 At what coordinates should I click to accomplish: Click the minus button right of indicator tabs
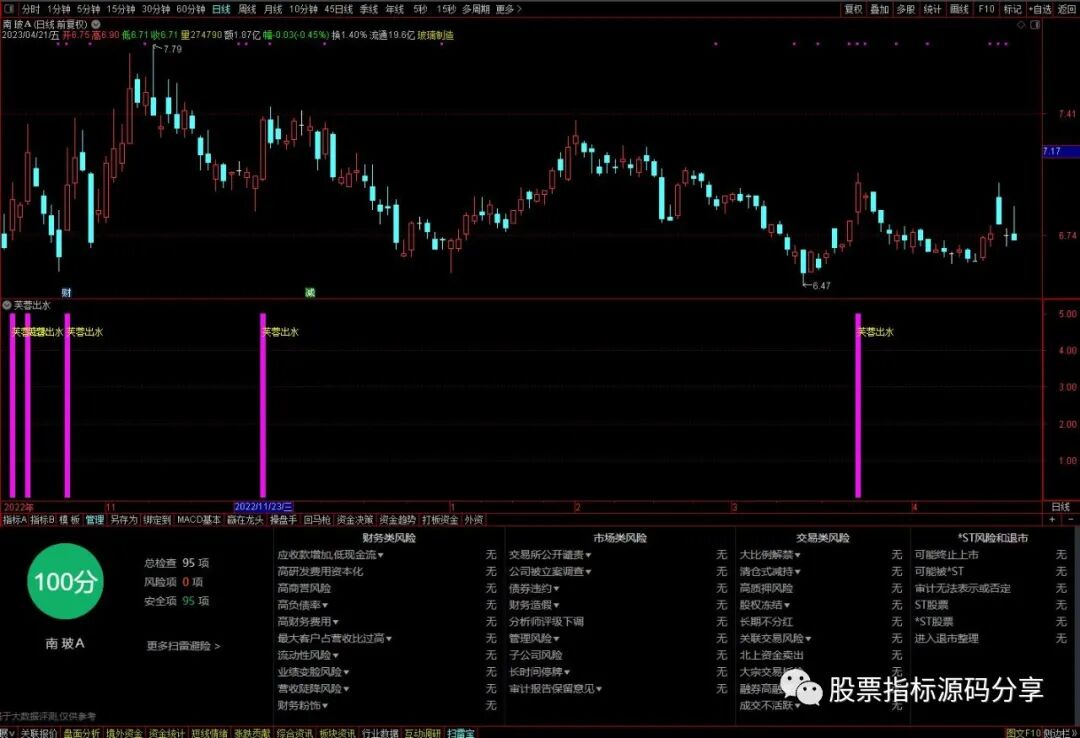[x=1070, y=520]
